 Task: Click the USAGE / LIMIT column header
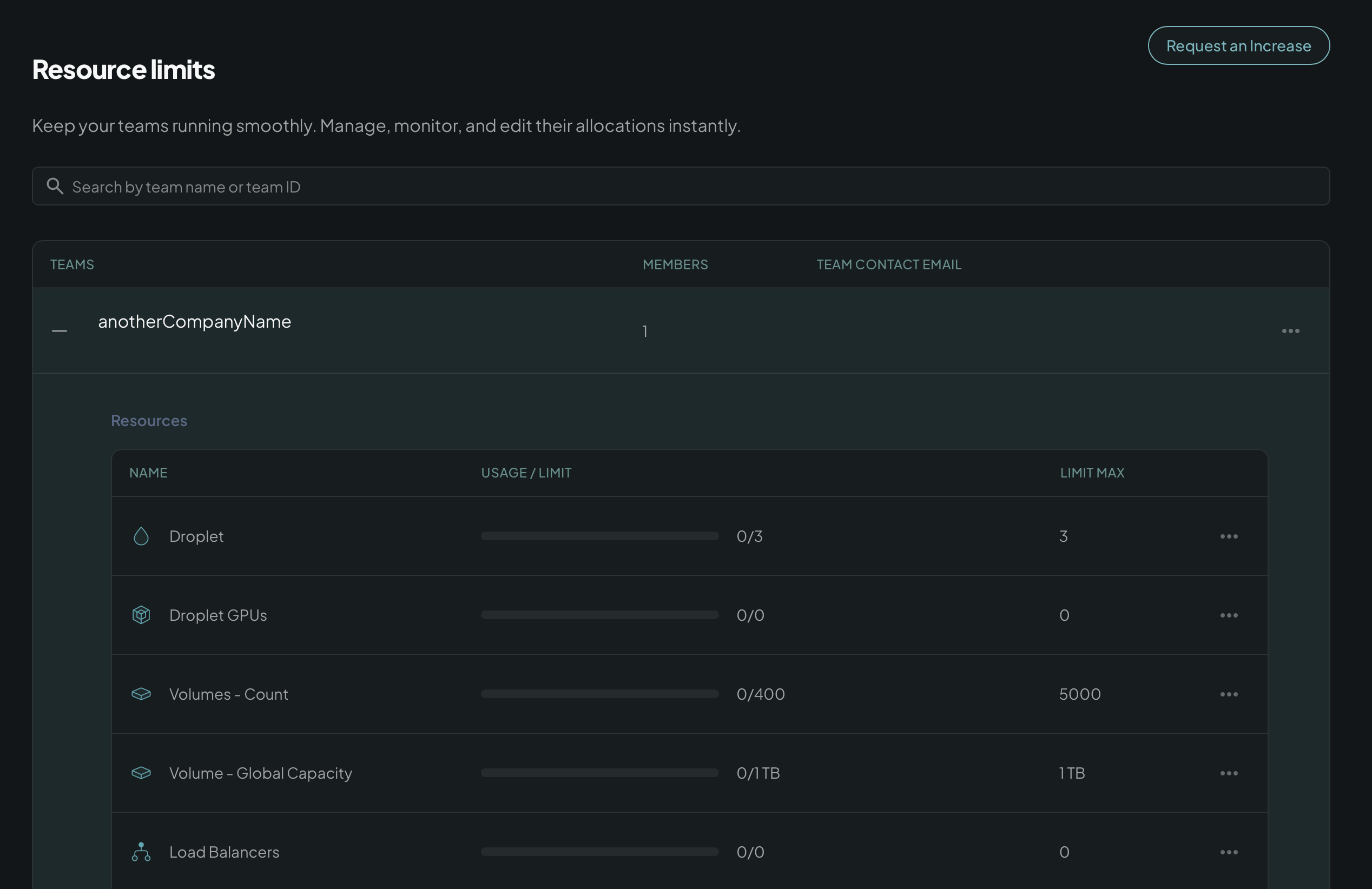point(526,473)
